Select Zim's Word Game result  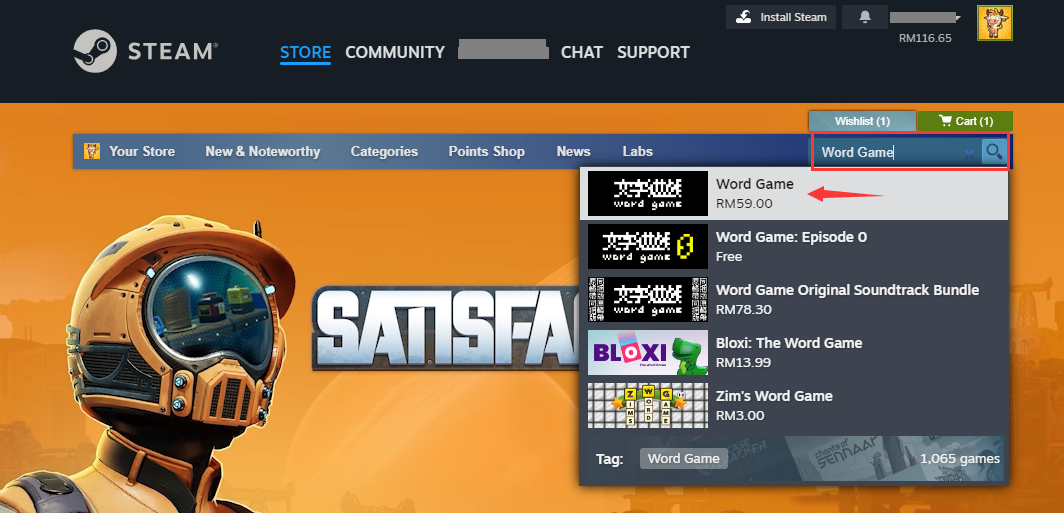click(x=794, y=405)
